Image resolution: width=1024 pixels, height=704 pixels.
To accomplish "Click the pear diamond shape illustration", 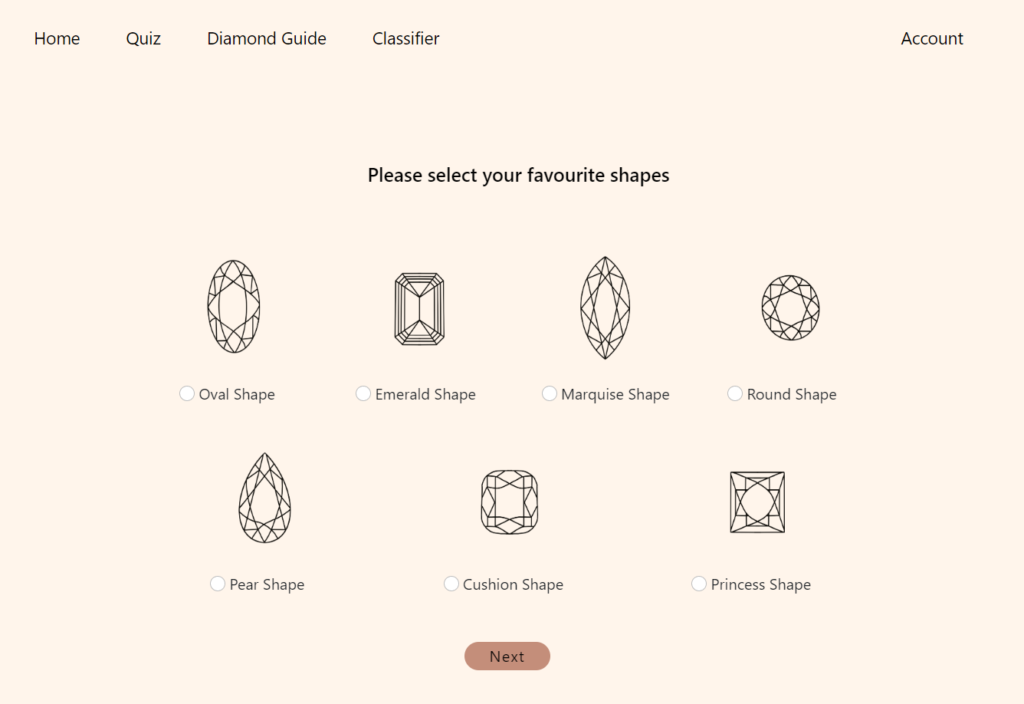I will click(264, 498).
